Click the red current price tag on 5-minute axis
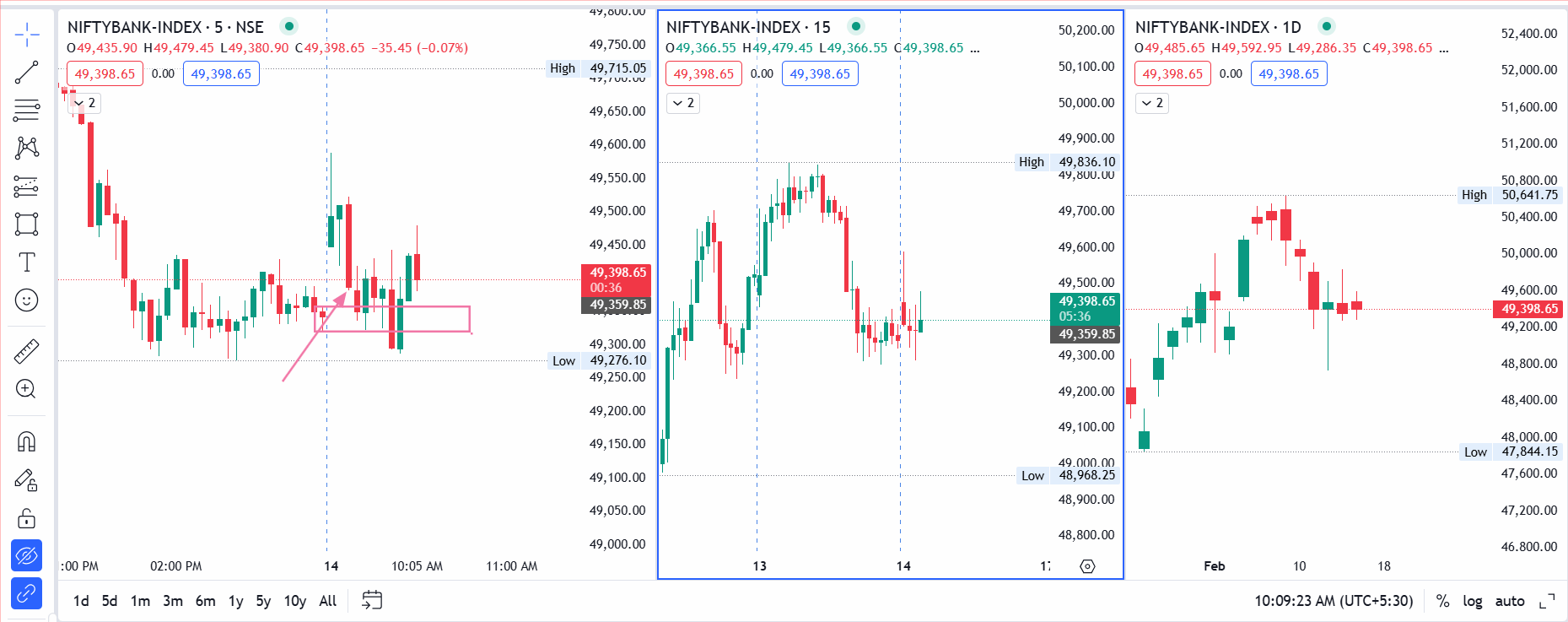 (617, 279)
